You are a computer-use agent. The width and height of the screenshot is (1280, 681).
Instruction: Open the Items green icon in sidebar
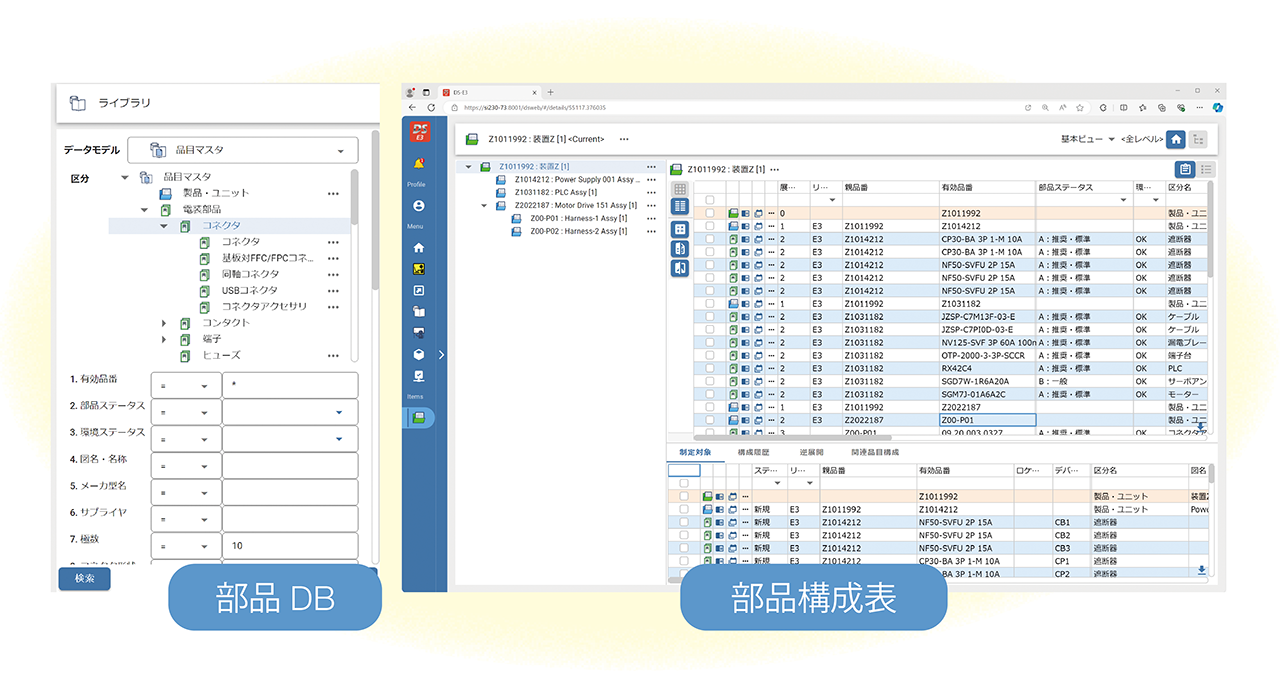pyautogui.click(x=418, y=418)
